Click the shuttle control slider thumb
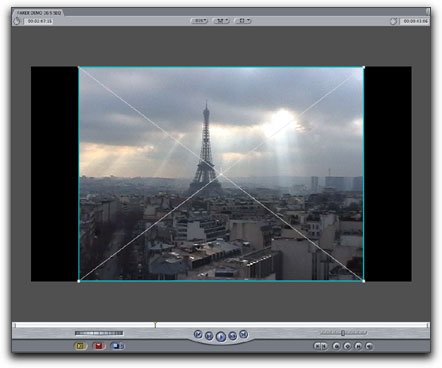The image size is (442, 368). click(343, 333)
